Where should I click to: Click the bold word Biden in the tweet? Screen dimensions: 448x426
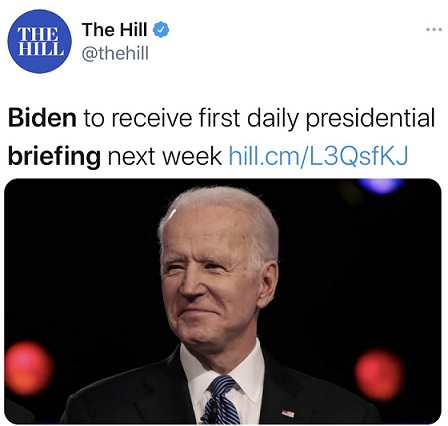[x=42, y=118]
